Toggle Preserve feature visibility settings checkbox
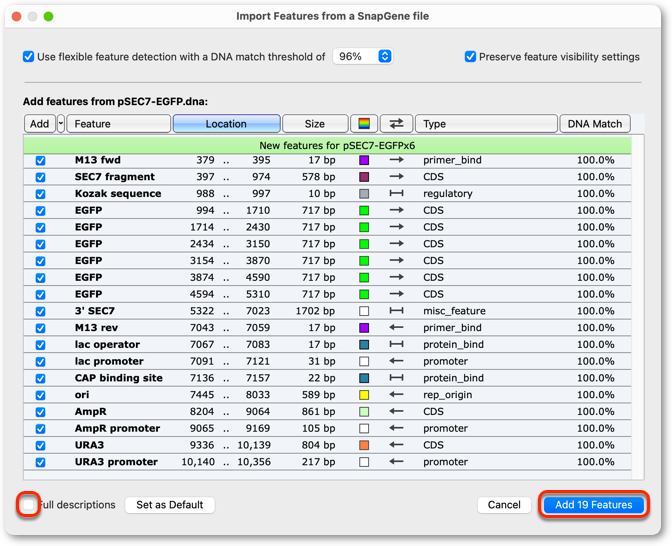The width and height of the screenshot is (672, 546). pyautogui.click(x=470, y=57)
